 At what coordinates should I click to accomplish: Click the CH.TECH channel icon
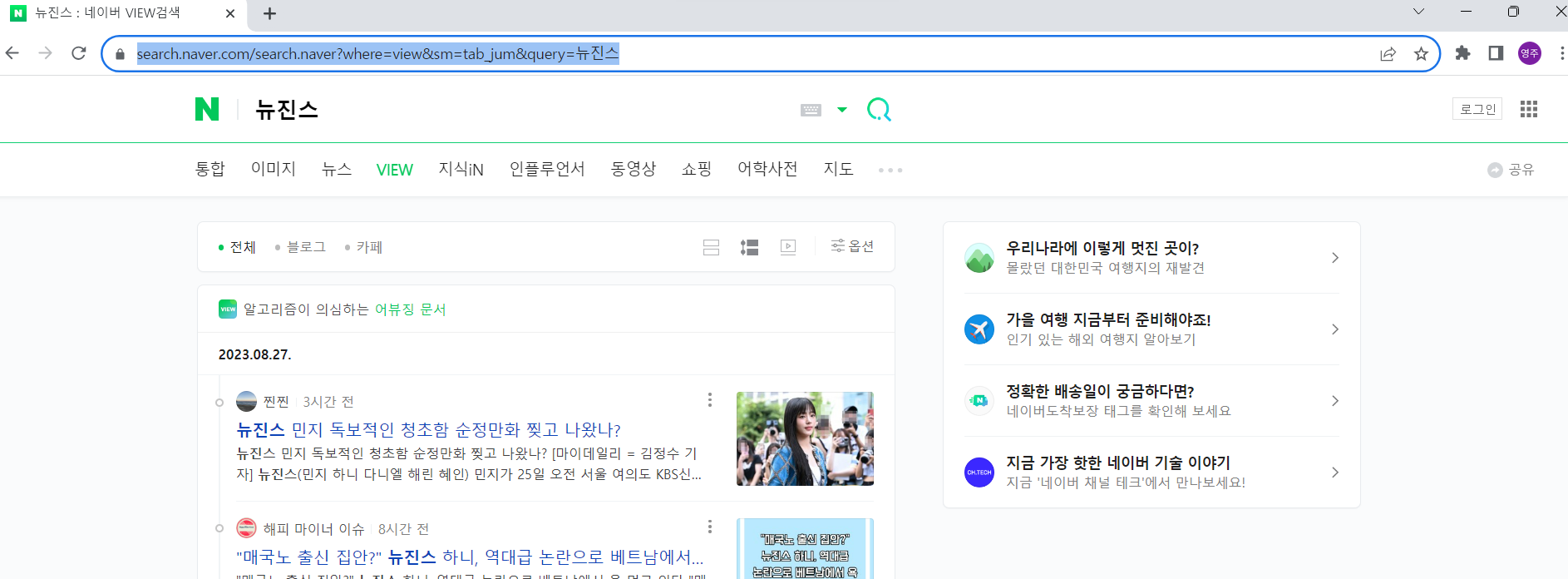[x=979, y=473]
